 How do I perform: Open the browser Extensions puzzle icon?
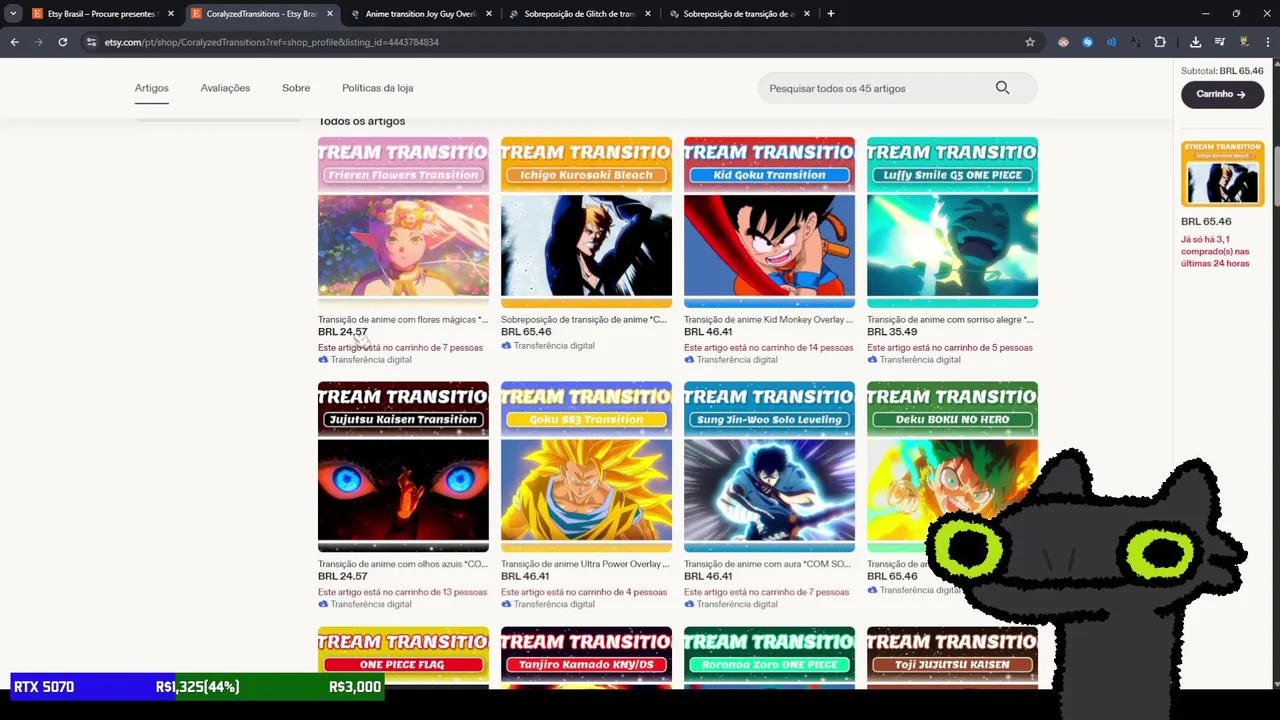[x=1160, y=42]
